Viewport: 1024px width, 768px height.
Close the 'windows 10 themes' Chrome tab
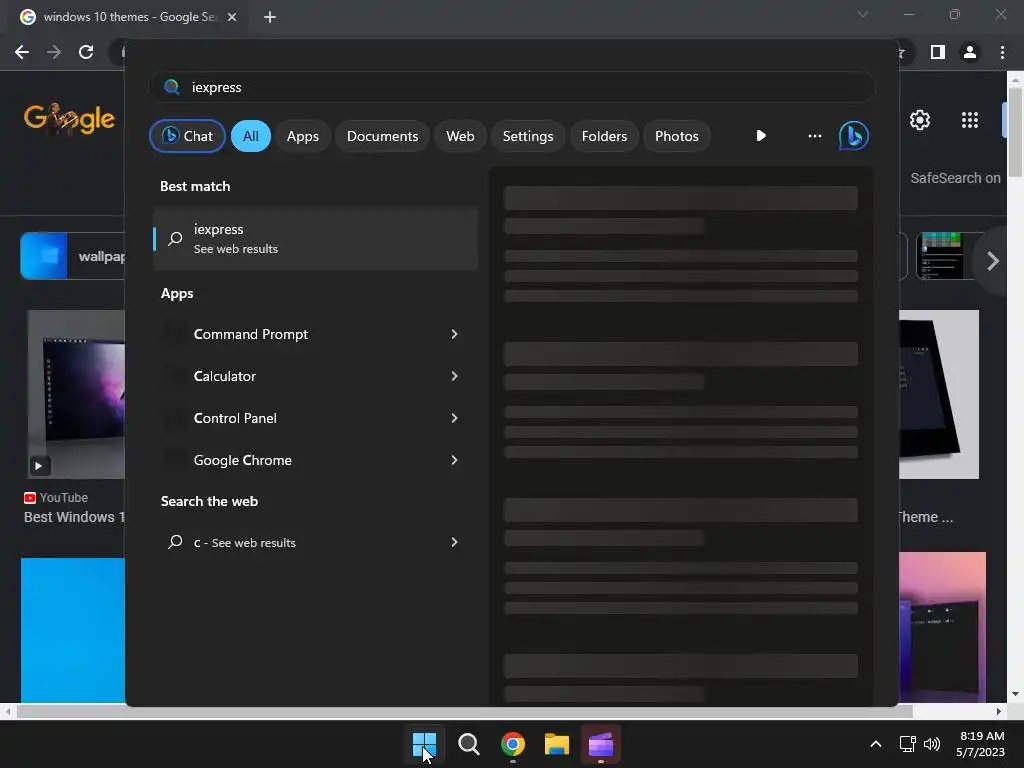point(232,17)
